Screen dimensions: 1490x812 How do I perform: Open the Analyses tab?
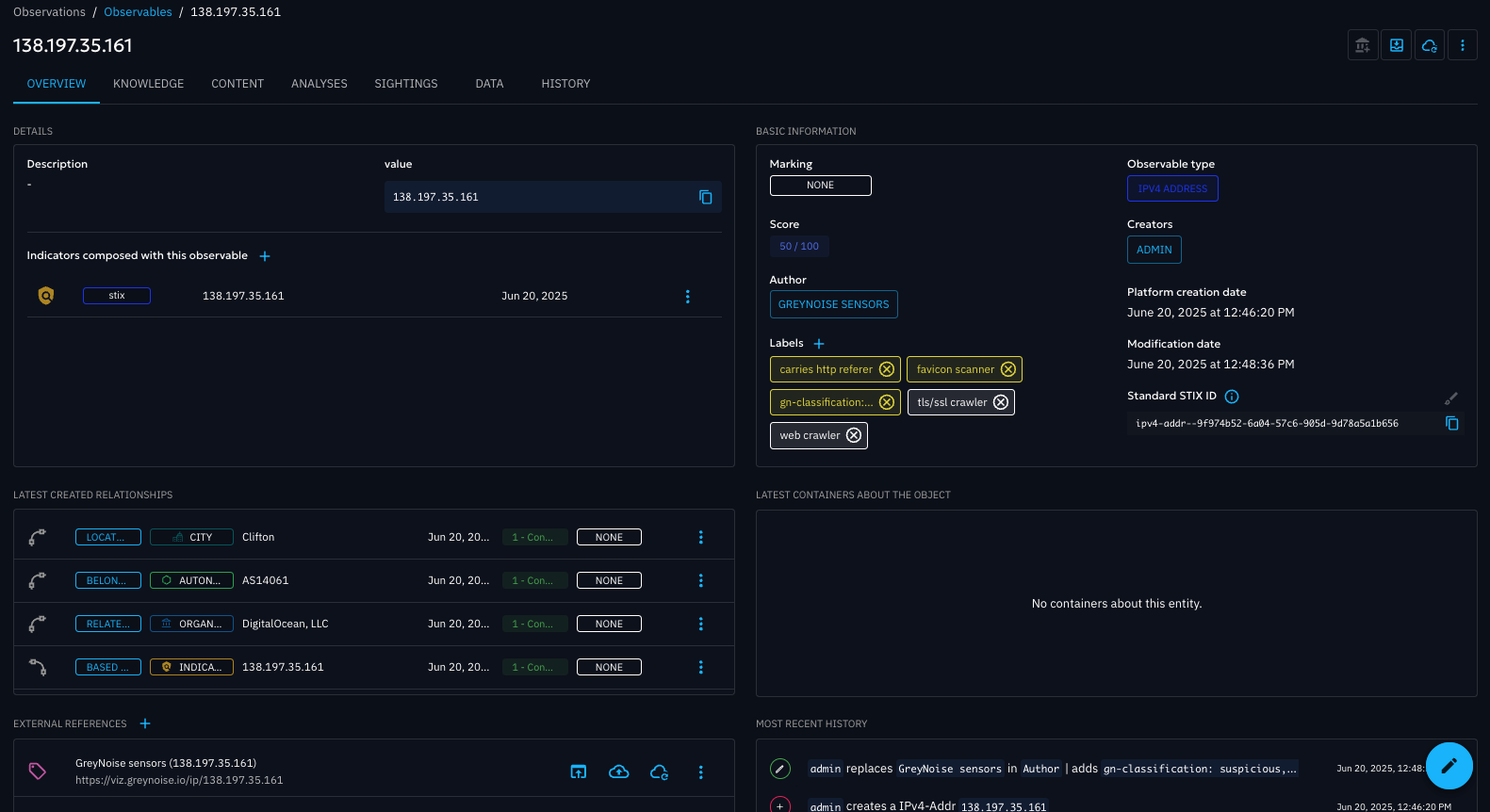tap(319, 84)
